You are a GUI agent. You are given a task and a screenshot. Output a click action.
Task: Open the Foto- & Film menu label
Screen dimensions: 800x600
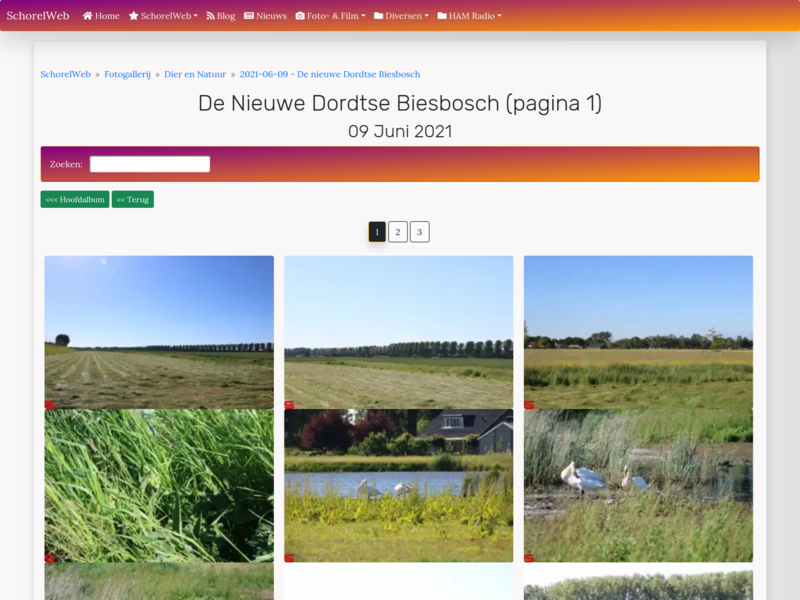click(333, 16)
